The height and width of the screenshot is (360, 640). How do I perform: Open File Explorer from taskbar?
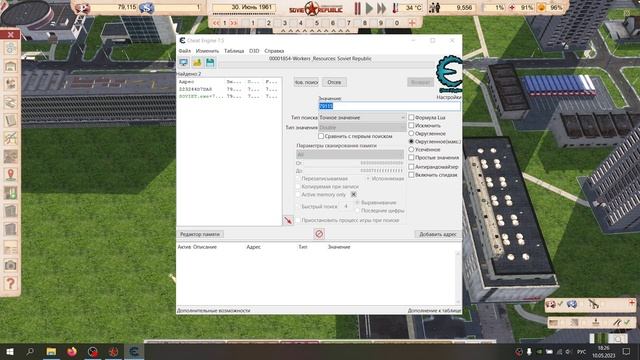[51, 351]
